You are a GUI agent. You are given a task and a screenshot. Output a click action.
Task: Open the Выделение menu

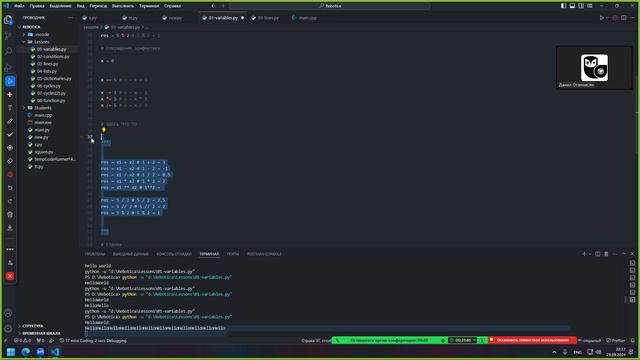[60, 6]
